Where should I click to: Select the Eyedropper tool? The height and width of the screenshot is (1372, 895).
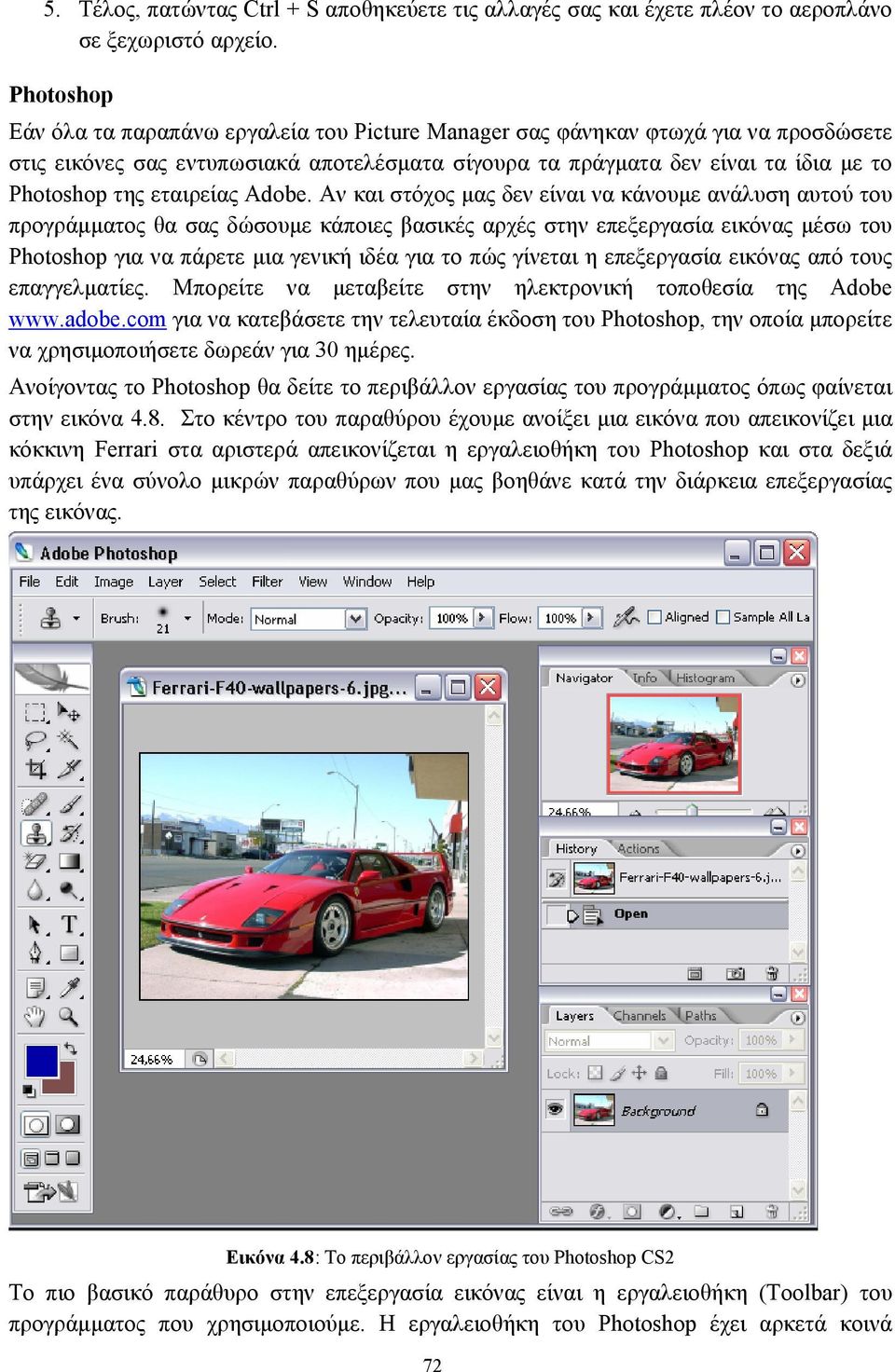pos(69,988)
